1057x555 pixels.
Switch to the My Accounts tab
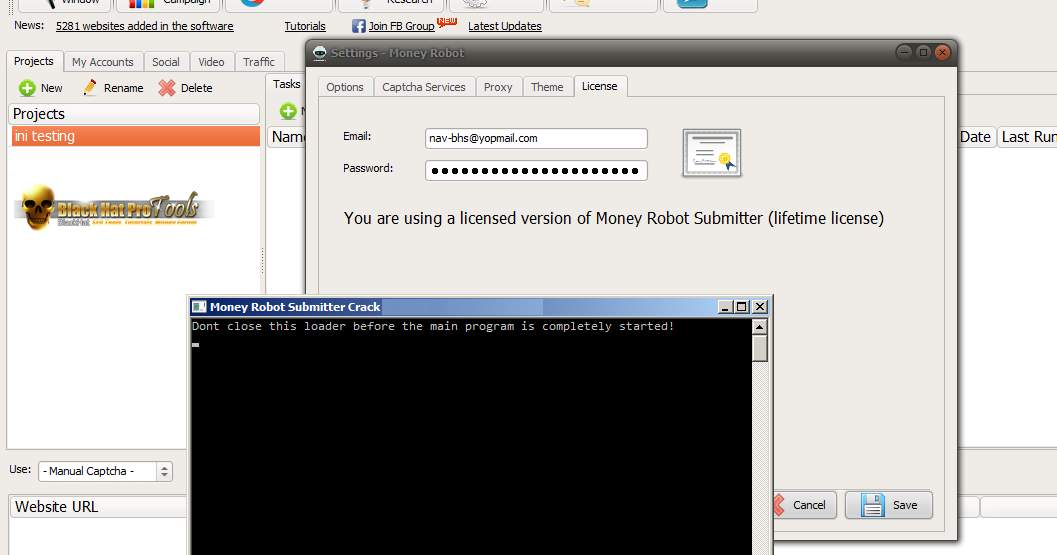102,62
